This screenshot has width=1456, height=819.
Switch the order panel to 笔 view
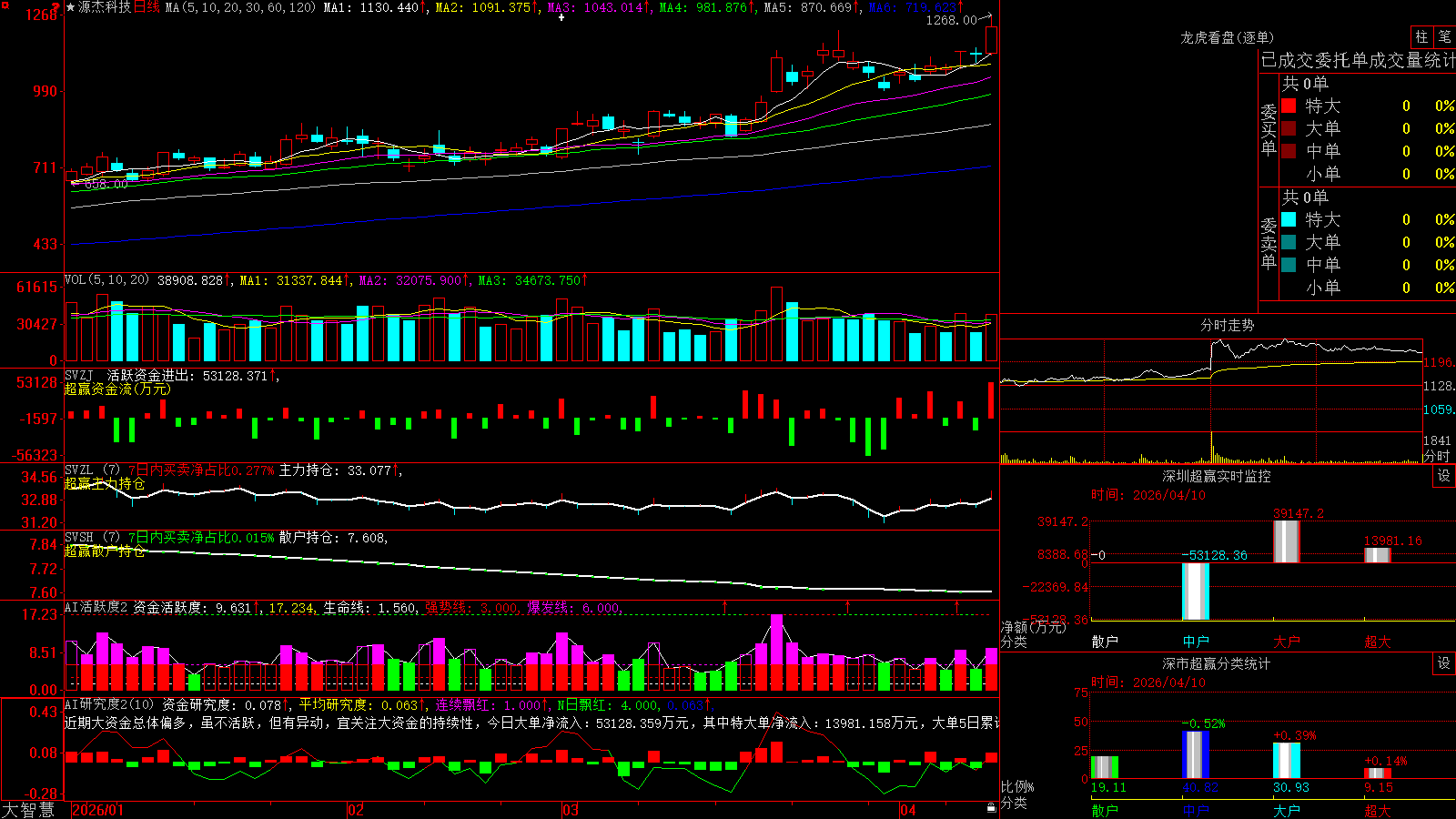(x=1444, y=36)
